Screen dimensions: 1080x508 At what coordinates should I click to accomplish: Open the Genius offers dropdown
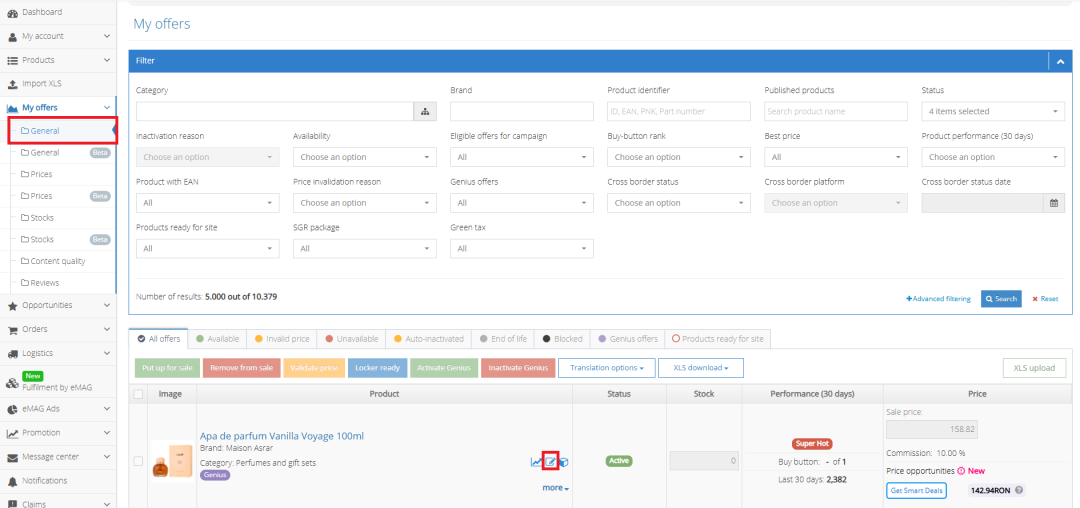click(521, 203)
